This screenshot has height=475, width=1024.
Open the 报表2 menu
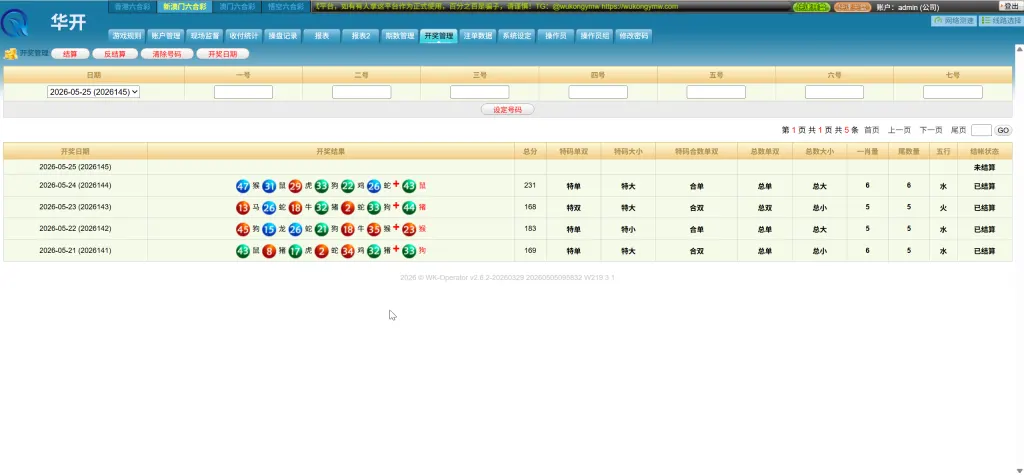360,36
